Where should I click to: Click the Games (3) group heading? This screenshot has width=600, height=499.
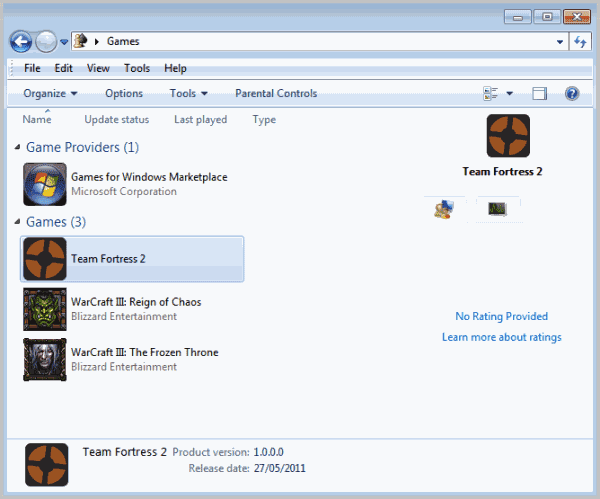56,222
